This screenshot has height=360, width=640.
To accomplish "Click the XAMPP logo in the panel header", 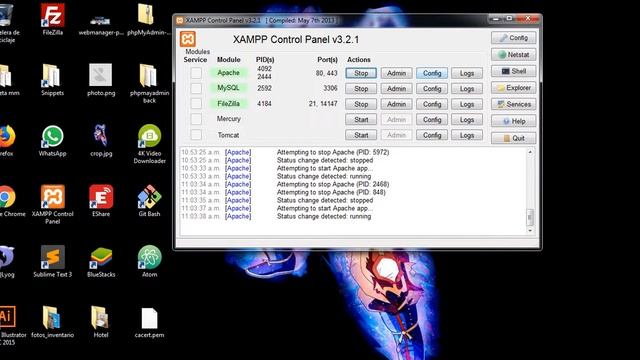I will pos(188,39).
